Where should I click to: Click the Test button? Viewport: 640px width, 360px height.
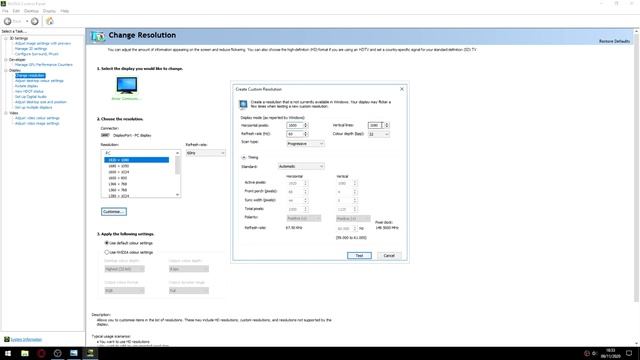tap(359, 256)
